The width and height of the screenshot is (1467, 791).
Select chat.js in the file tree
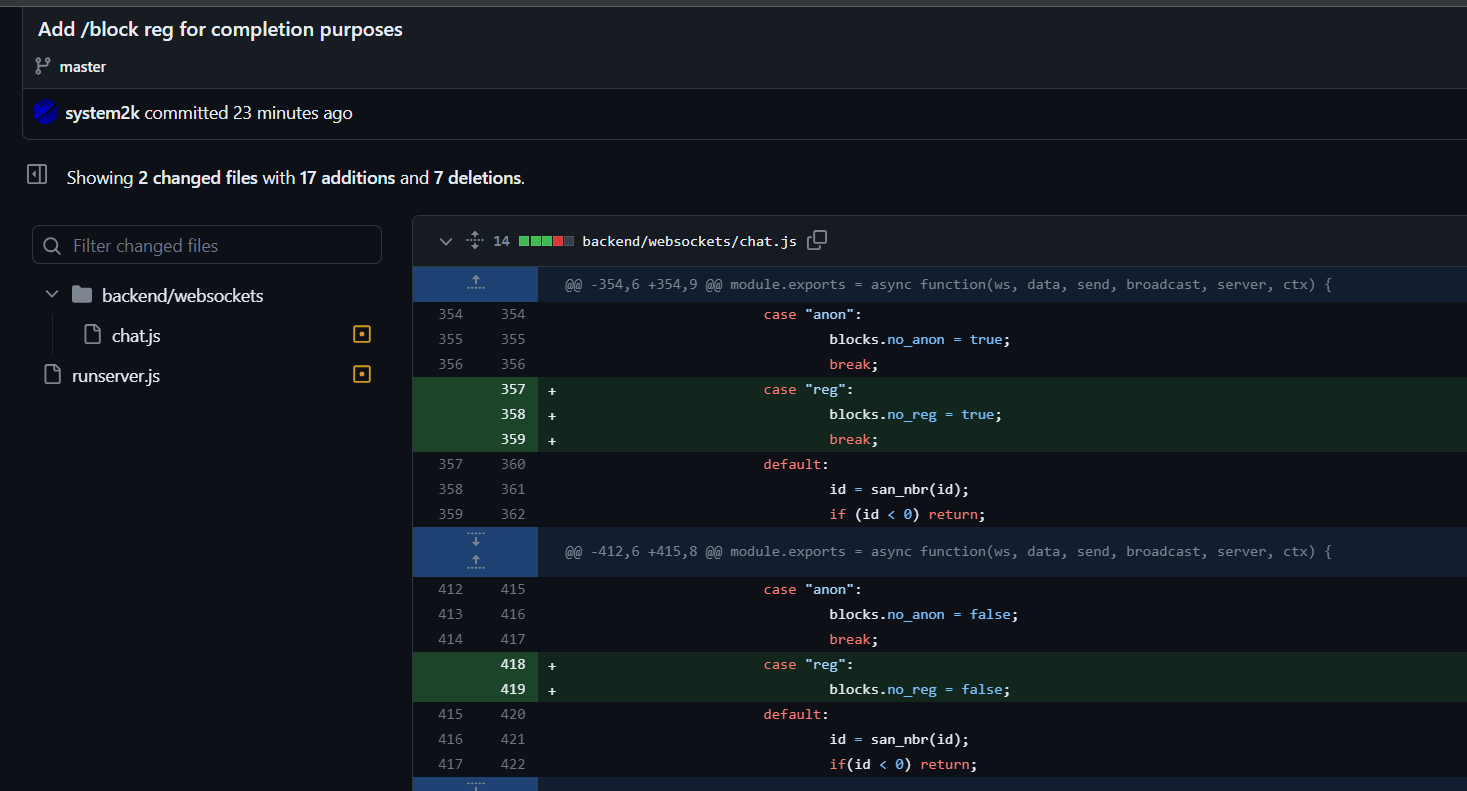[x=135, y=336]
